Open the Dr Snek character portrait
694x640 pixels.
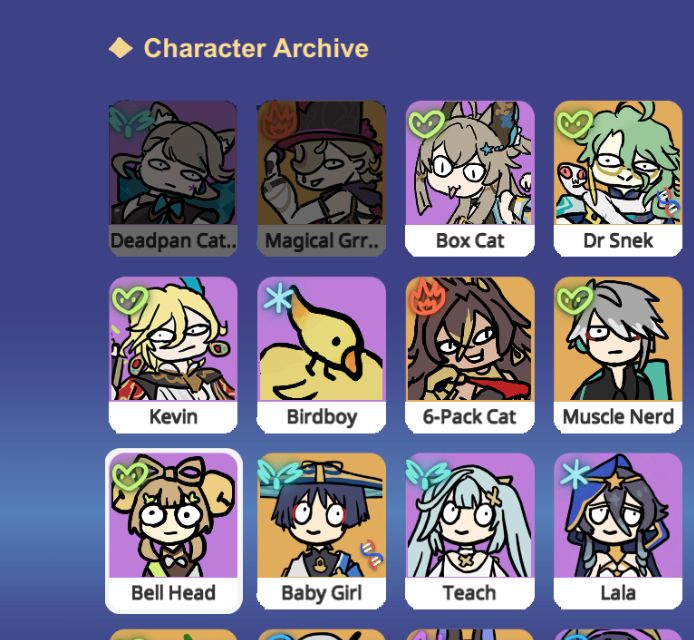[618, 162]
